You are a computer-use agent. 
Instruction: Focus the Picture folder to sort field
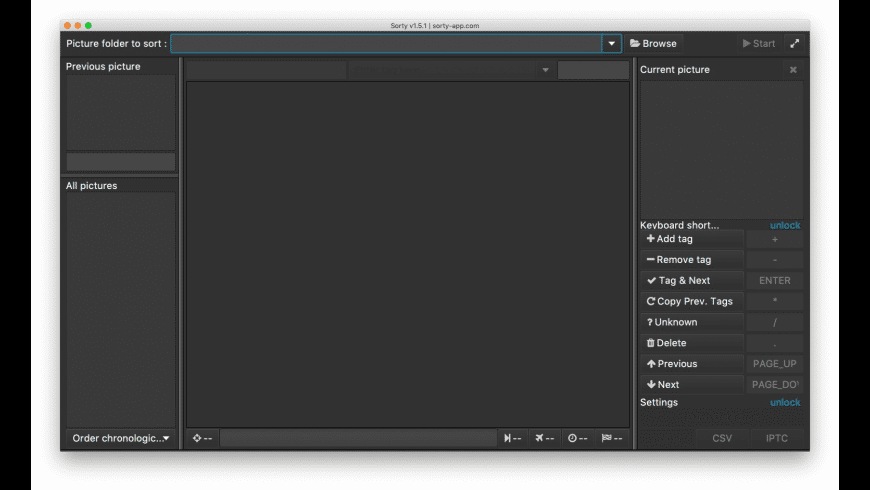click(x=386, y=43)
